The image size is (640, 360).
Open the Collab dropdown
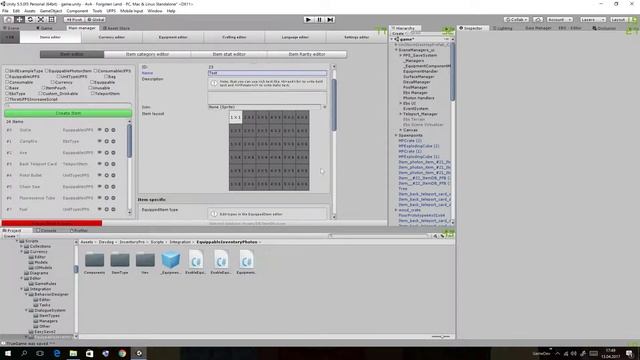coord(516,19)
